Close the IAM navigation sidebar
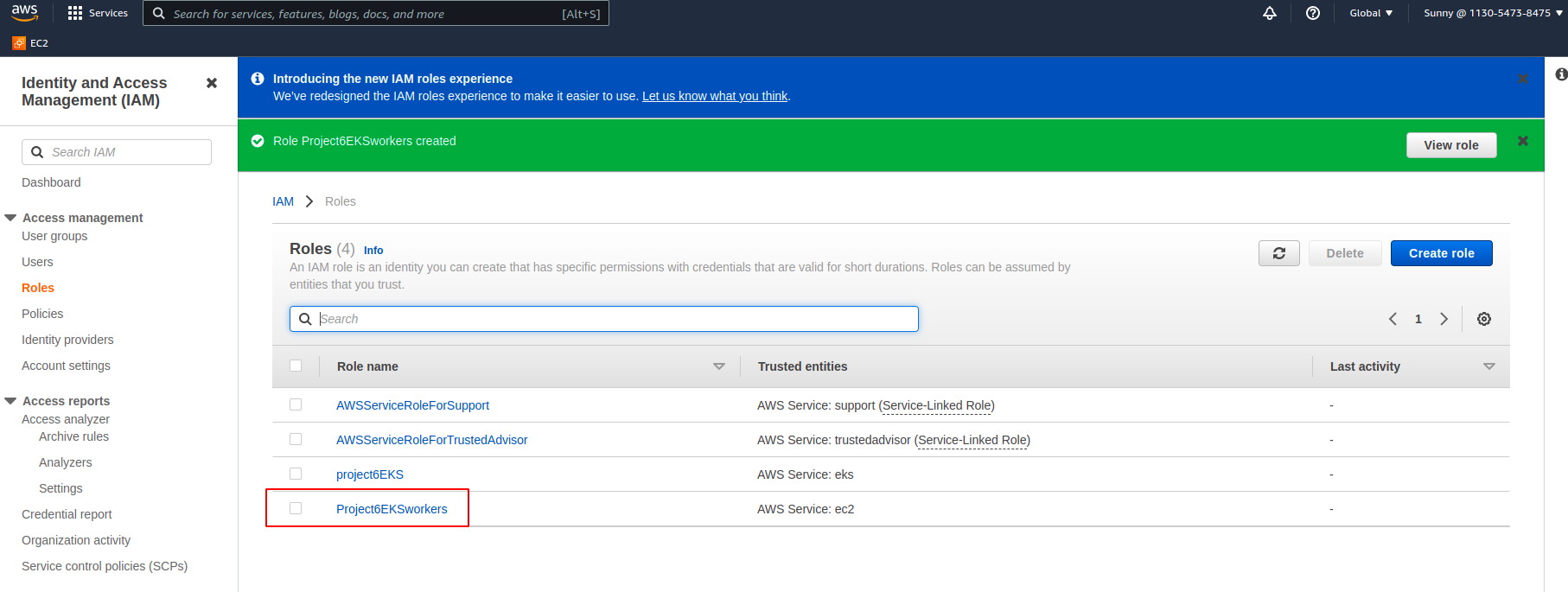 [212, 83]
